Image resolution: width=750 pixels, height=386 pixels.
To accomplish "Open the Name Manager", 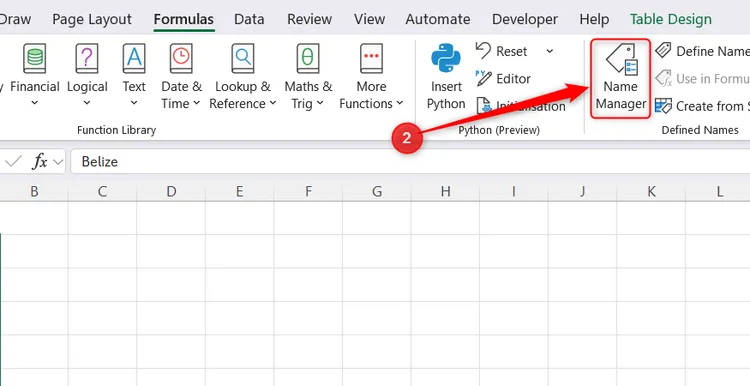I will (x=621, y=78).
